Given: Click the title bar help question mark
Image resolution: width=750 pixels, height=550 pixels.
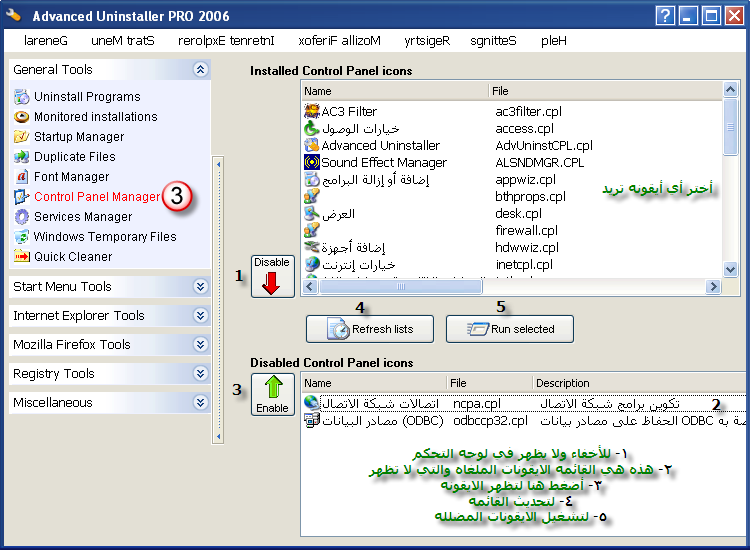Looking at the screenshot, I should pyautogui.click(x=665, y=16).
